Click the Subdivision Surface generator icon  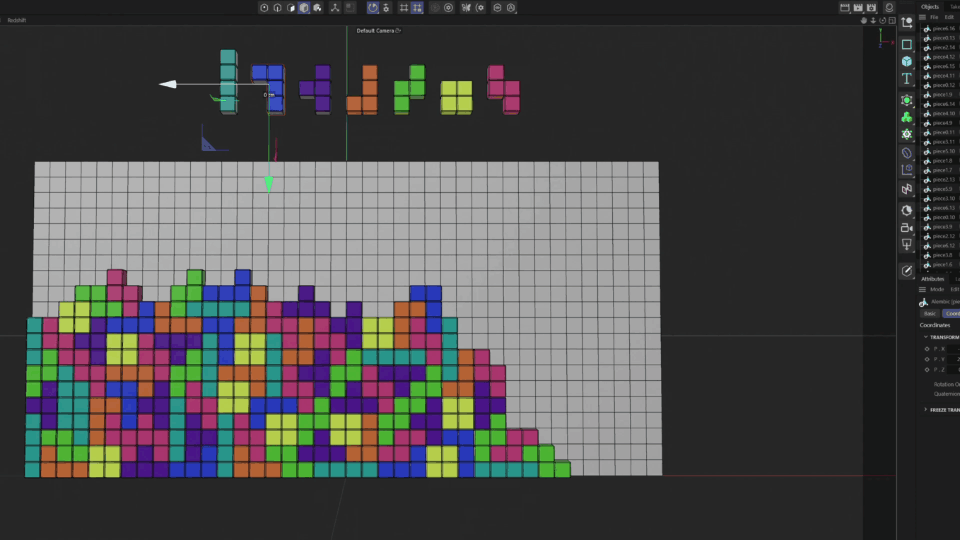coord(907,100)
